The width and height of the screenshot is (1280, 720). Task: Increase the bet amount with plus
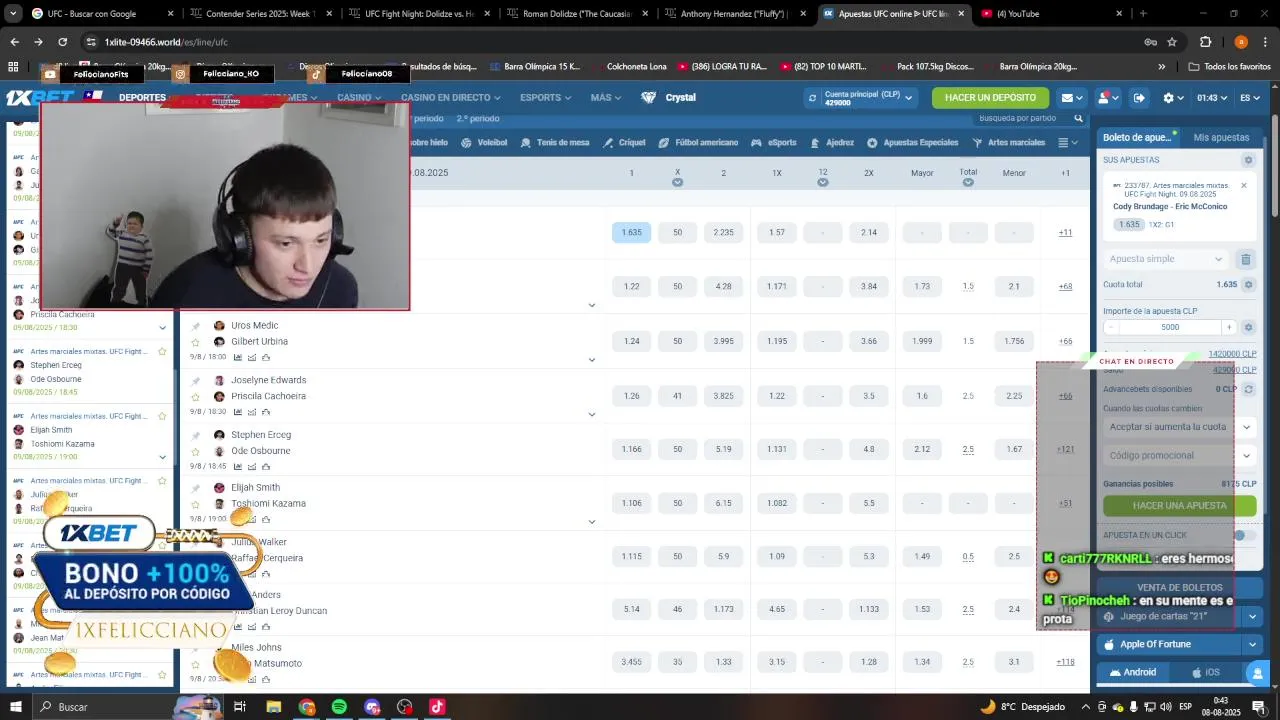click(x=1229, y=327)
